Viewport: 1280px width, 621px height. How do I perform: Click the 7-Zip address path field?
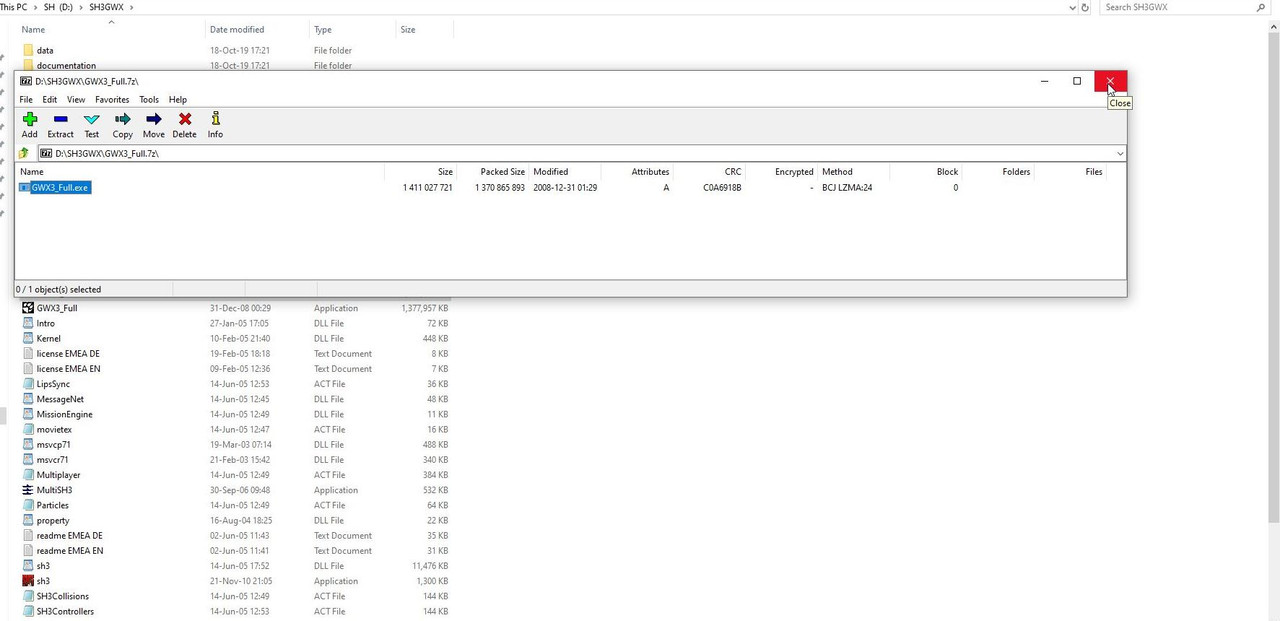point(582,154)
